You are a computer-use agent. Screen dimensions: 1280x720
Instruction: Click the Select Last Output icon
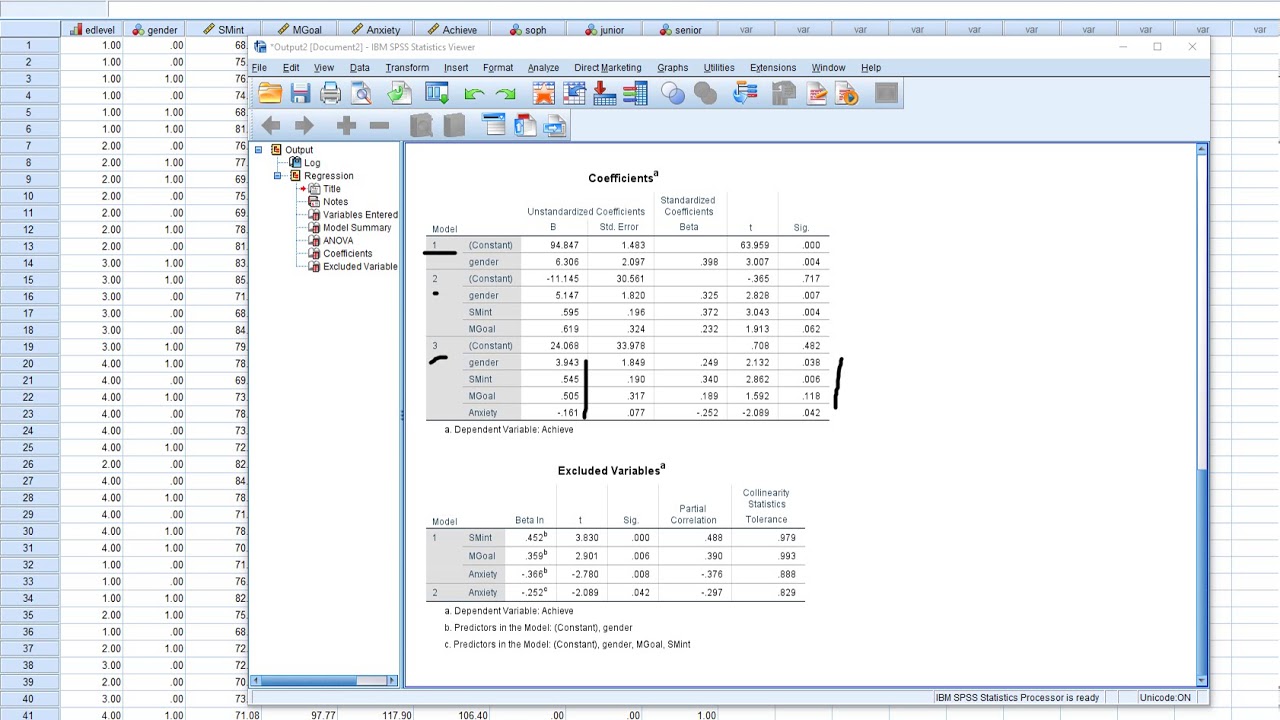tap(745, 94)
